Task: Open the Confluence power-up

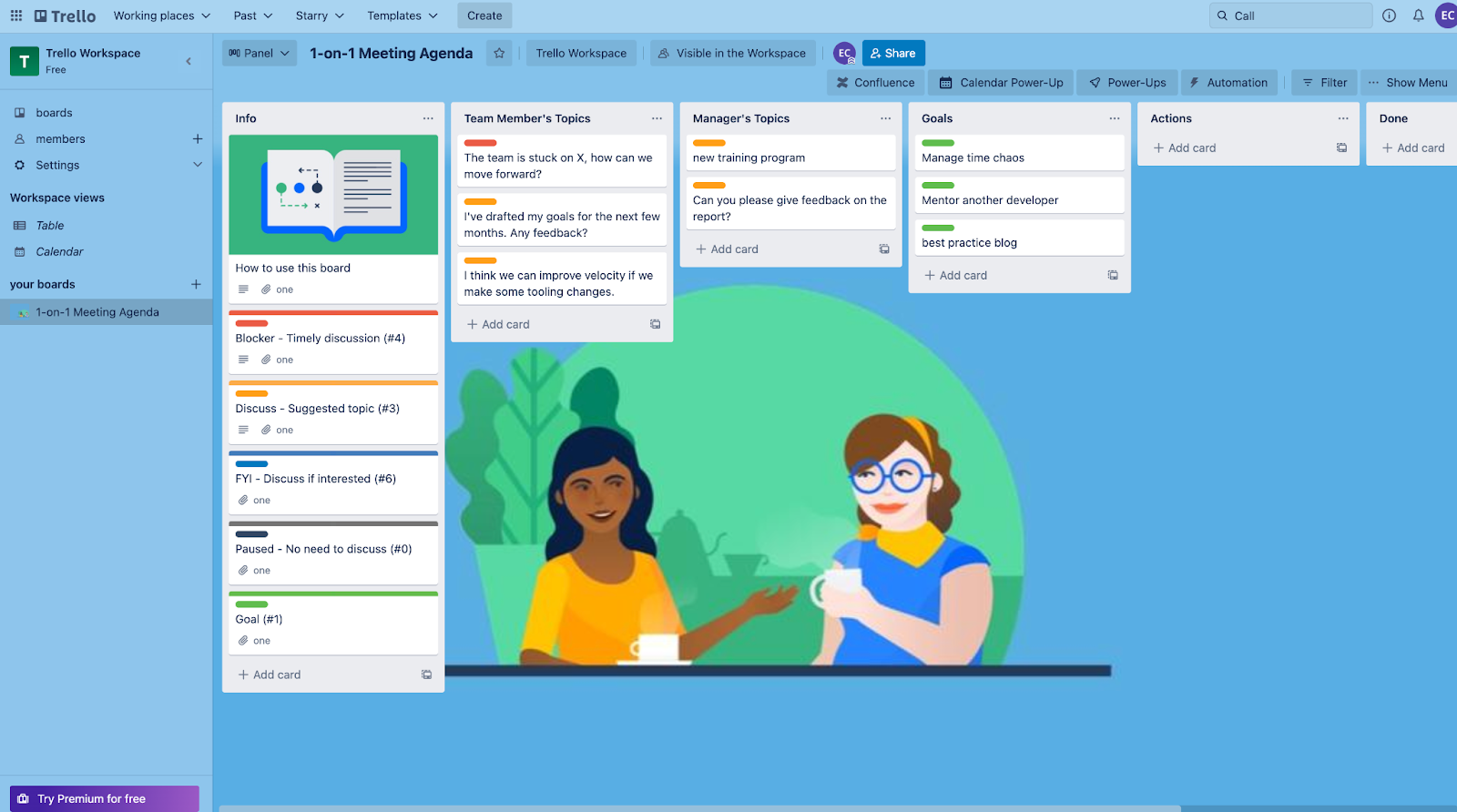Action: pyautogui.click(x=875, y=82)
